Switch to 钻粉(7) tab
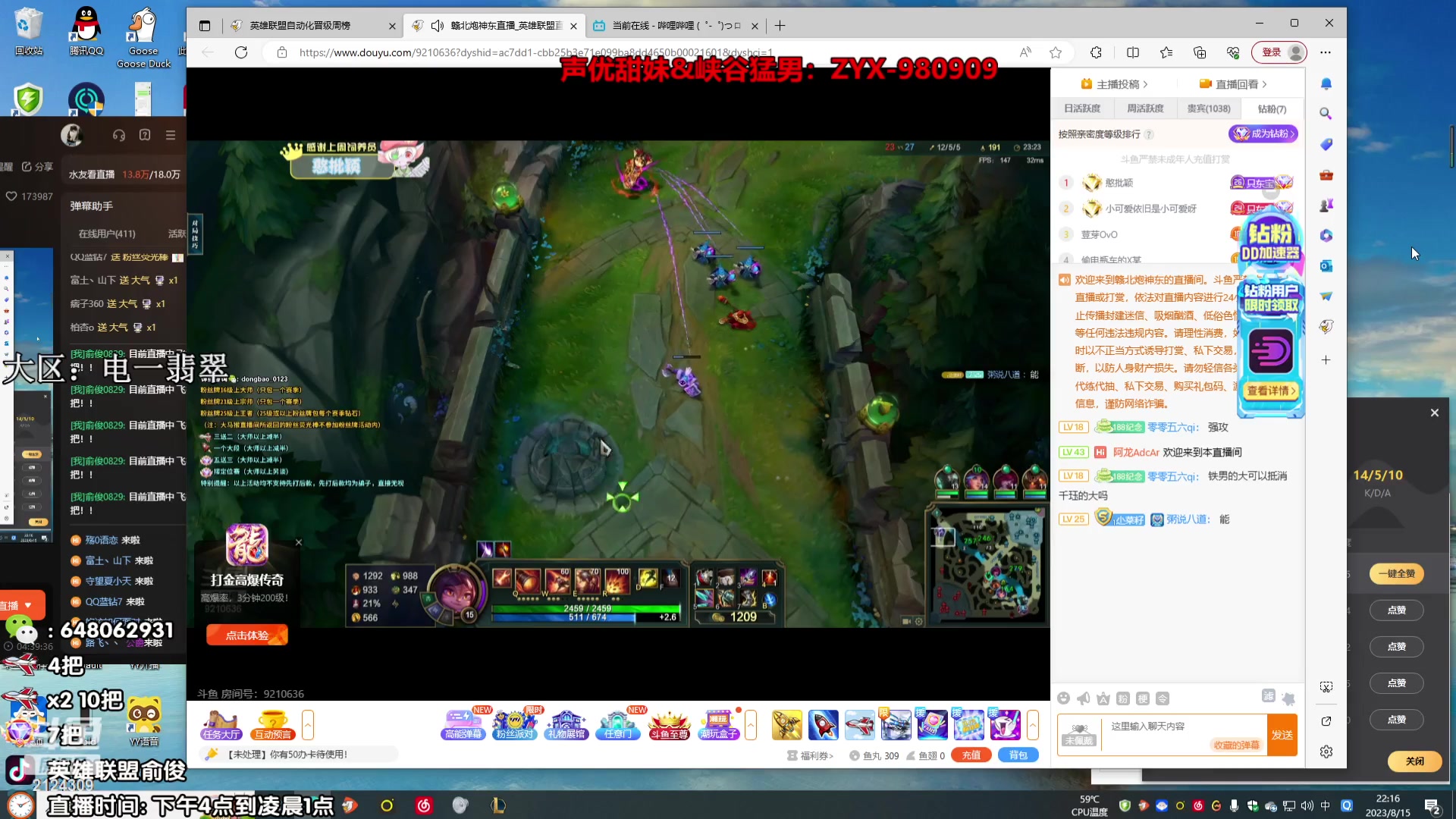This screenshot has height=819, width=1456. point(1272,108)
